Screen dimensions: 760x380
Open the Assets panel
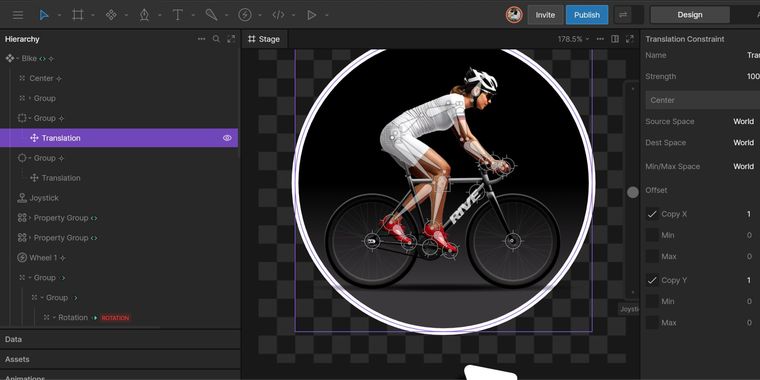(x=120, y=359)
